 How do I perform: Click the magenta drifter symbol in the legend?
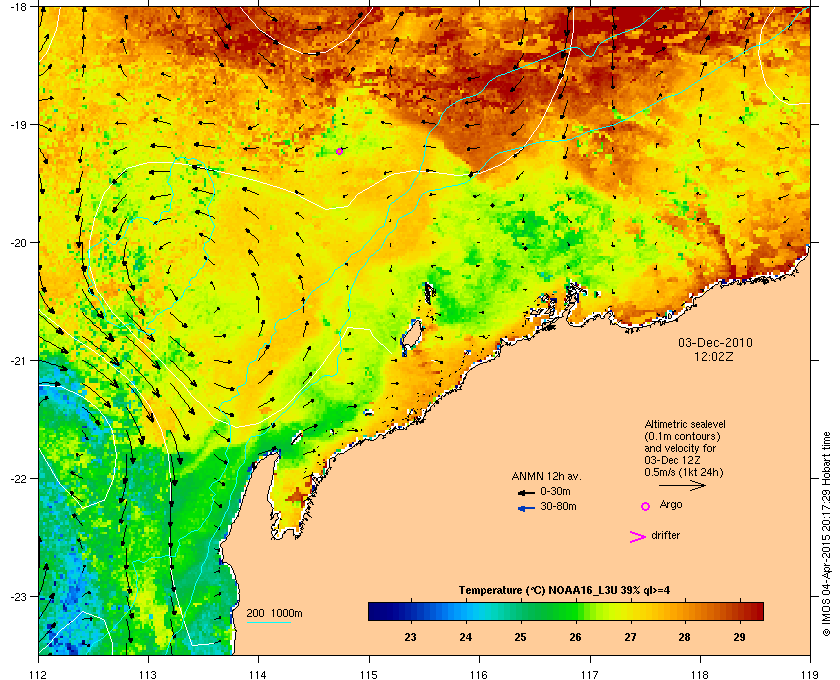tap(638, 537)
